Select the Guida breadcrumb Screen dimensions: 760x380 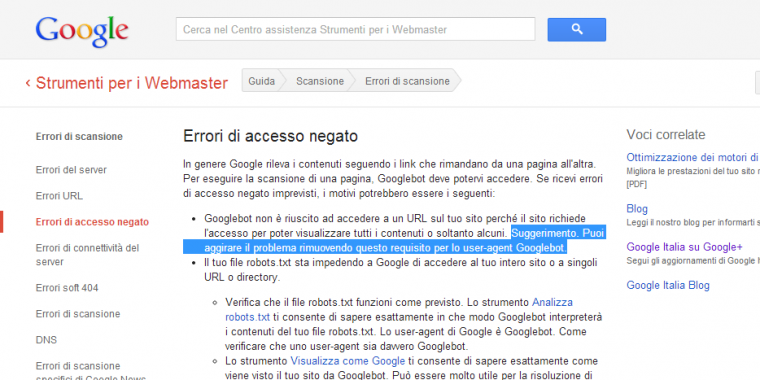point(262,81)
